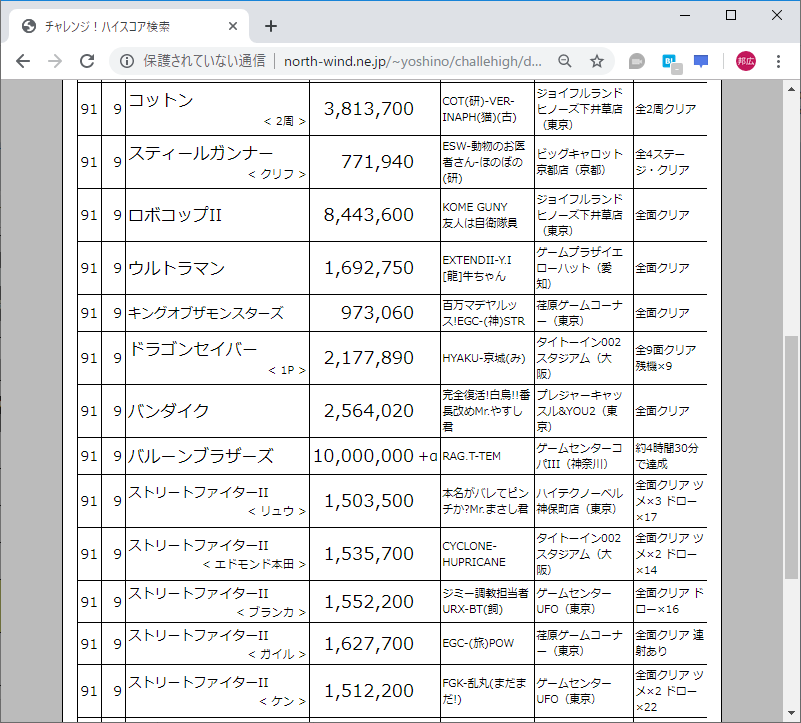Viewport: 801px width, 723px height.
Task: Click remark 全2周クリア
Action: pos(666,109)
